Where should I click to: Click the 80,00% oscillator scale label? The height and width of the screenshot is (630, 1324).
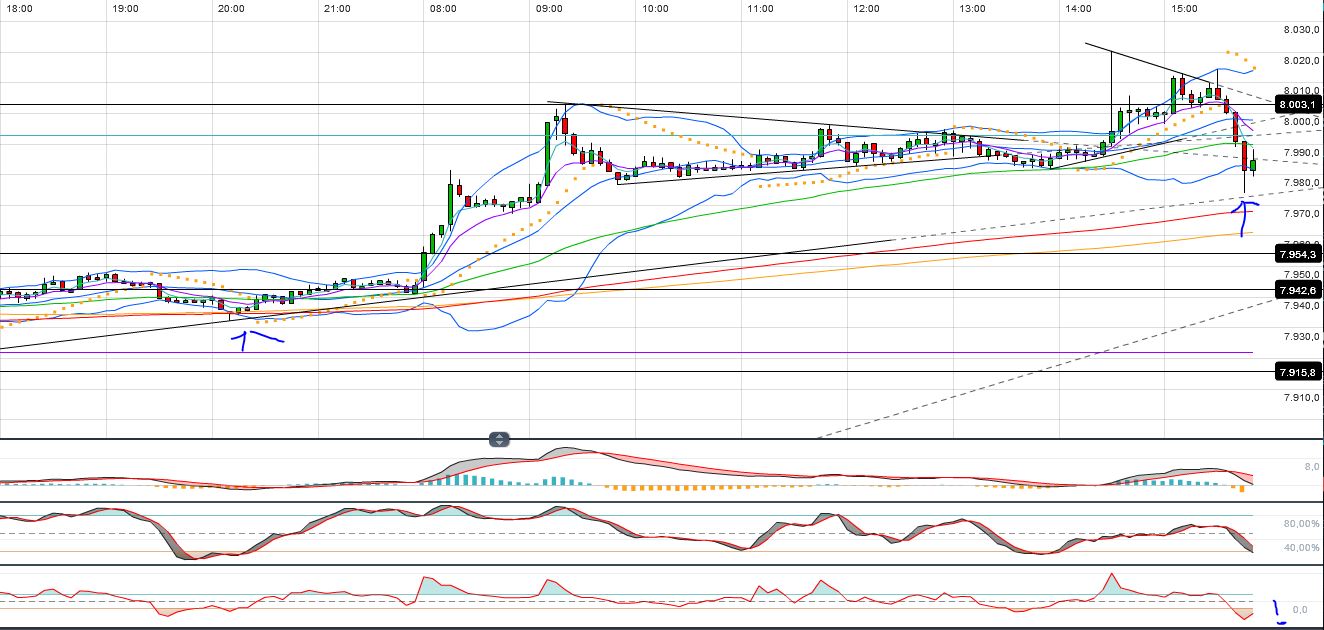click(x=1300, y=523)
